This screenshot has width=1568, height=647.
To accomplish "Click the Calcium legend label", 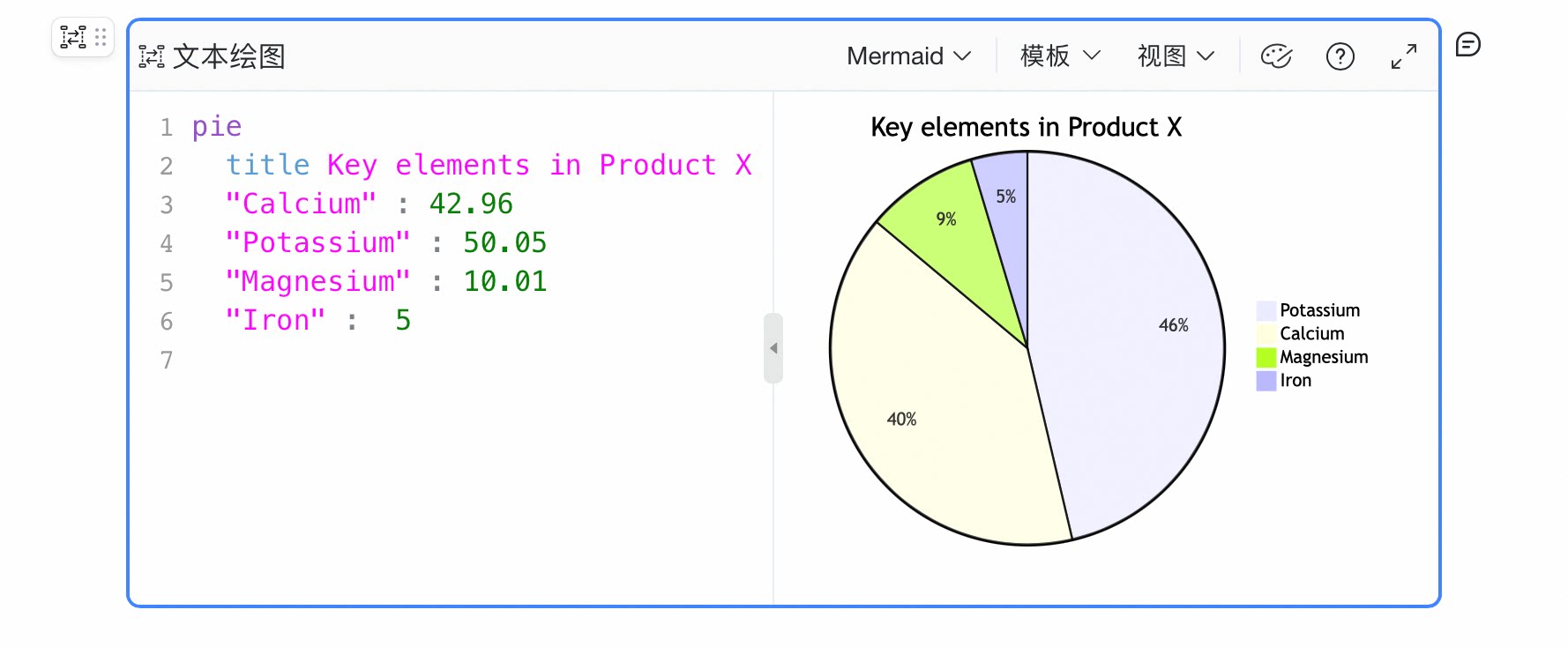I will pos(1312,333).
